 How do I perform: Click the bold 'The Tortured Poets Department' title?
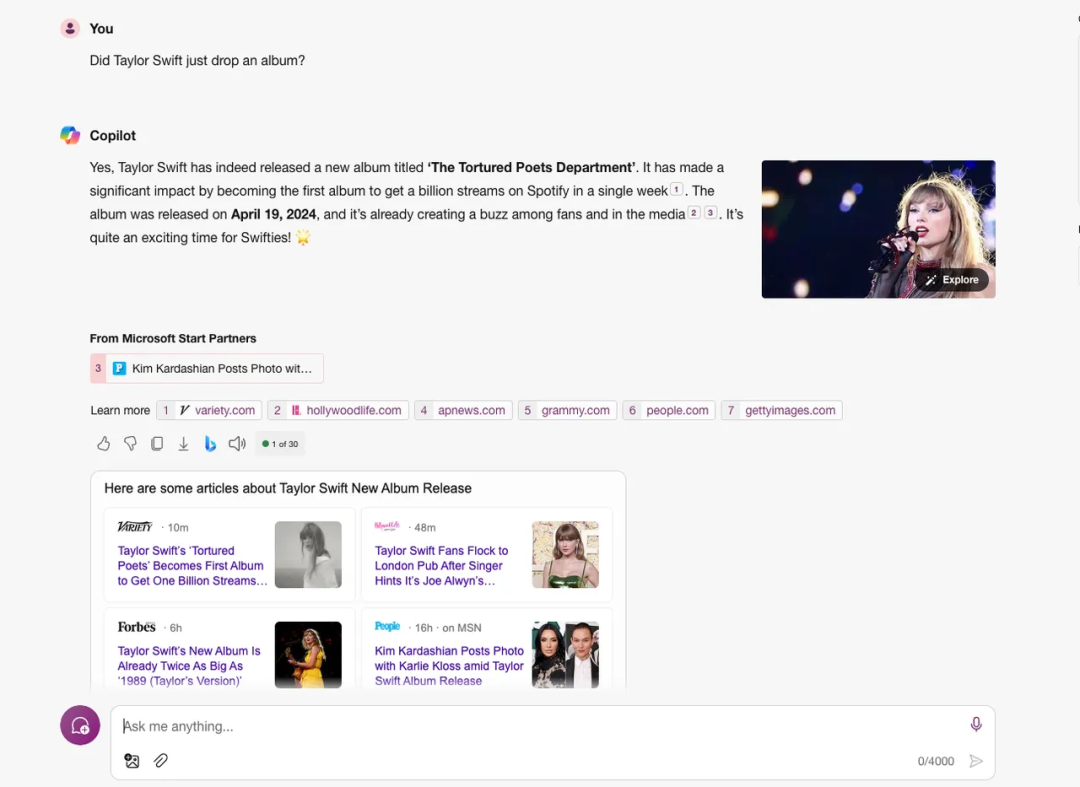coord(531,167)
